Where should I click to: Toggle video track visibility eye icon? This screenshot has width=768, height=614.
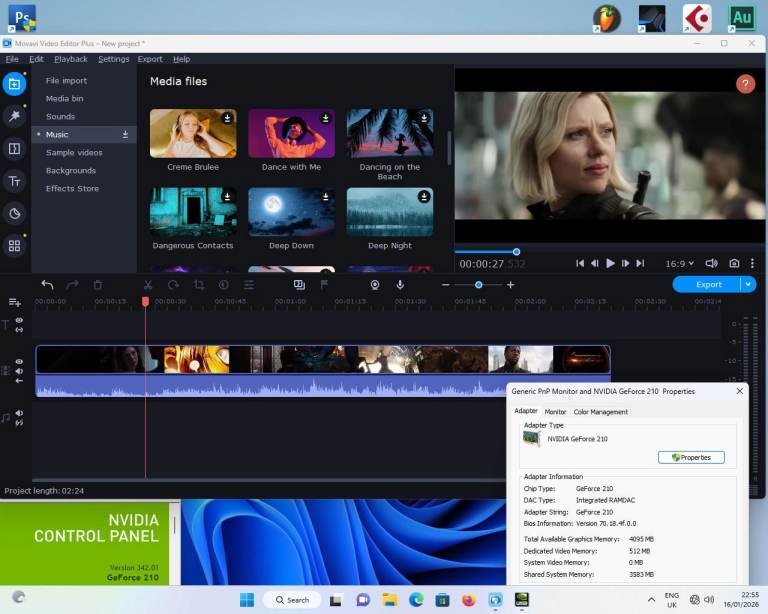pos(19,362)
